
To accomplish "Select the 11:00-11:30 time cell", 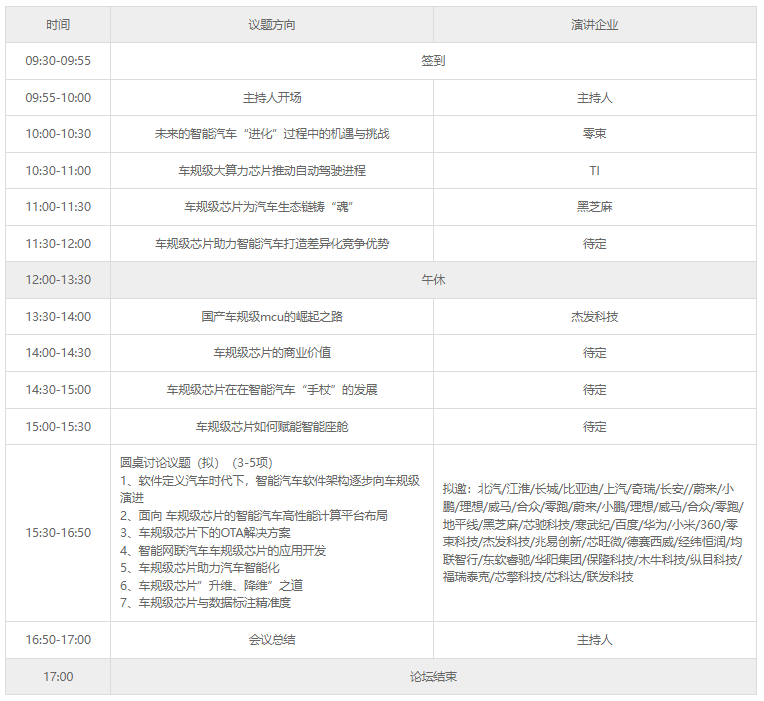I will (x=58, y=207).
